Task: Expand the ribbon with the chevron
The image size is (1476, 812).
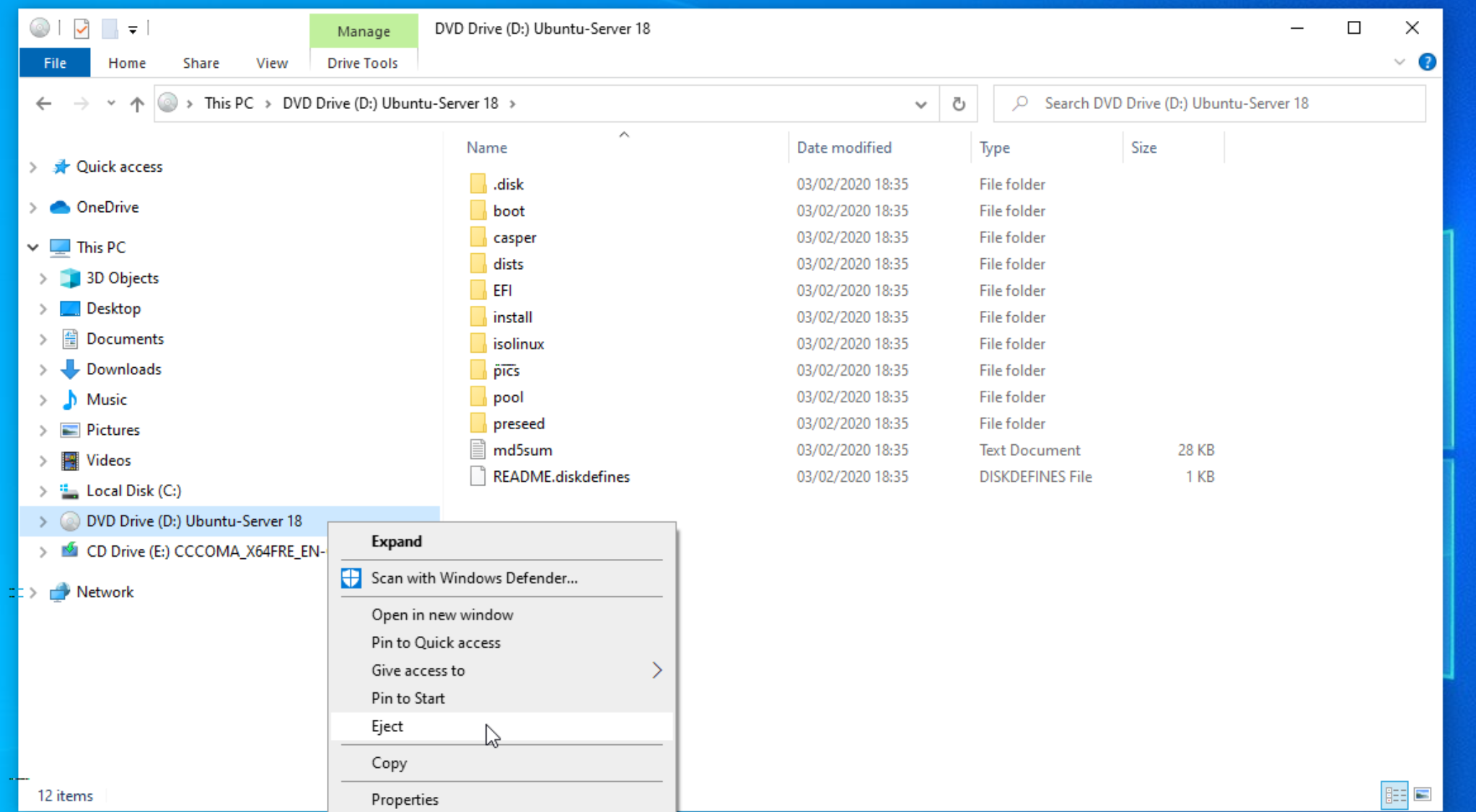Action: 1400,63
